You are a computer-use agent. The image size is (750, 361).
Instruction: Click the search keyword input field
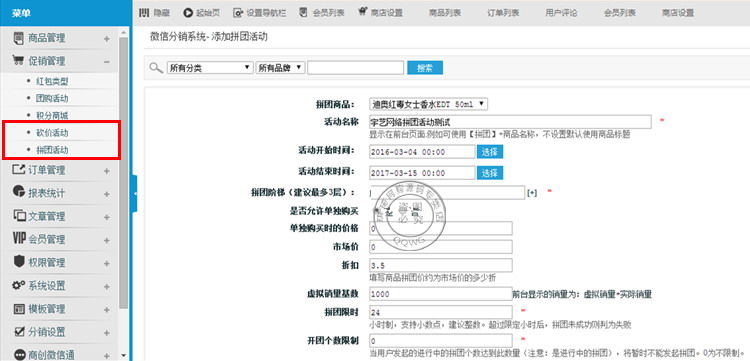point(355,67)
